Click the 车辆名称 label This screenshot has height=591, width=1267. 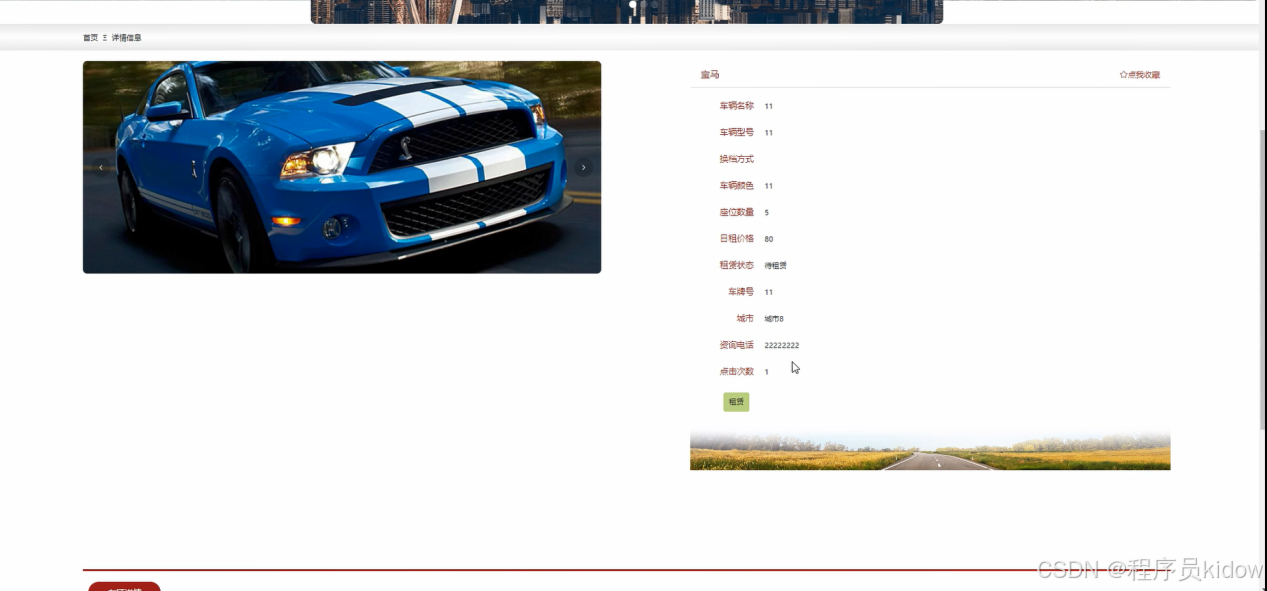pyautogui.click(x=736, y=106)
